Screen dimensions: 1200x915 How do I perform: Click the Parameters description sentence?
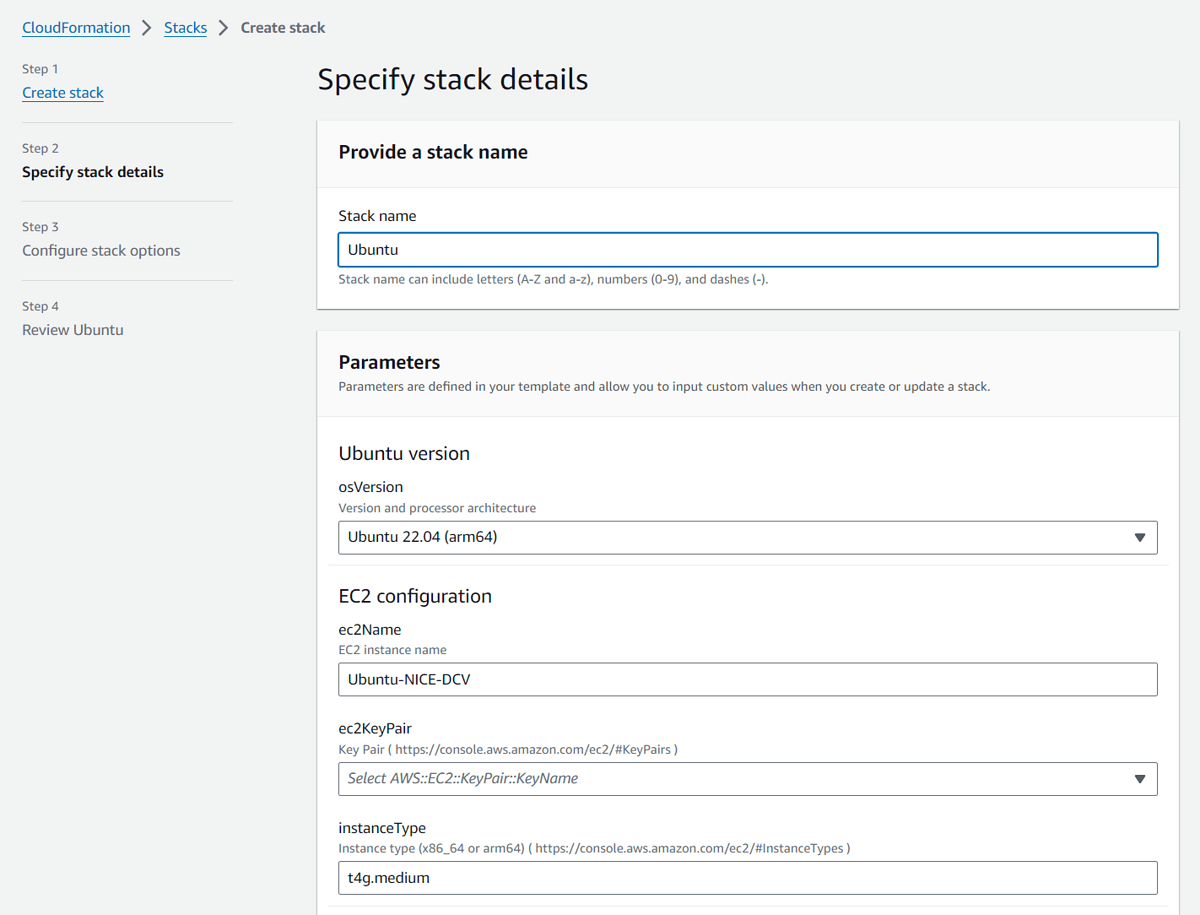pyautogui.click(x=664, y=386)
